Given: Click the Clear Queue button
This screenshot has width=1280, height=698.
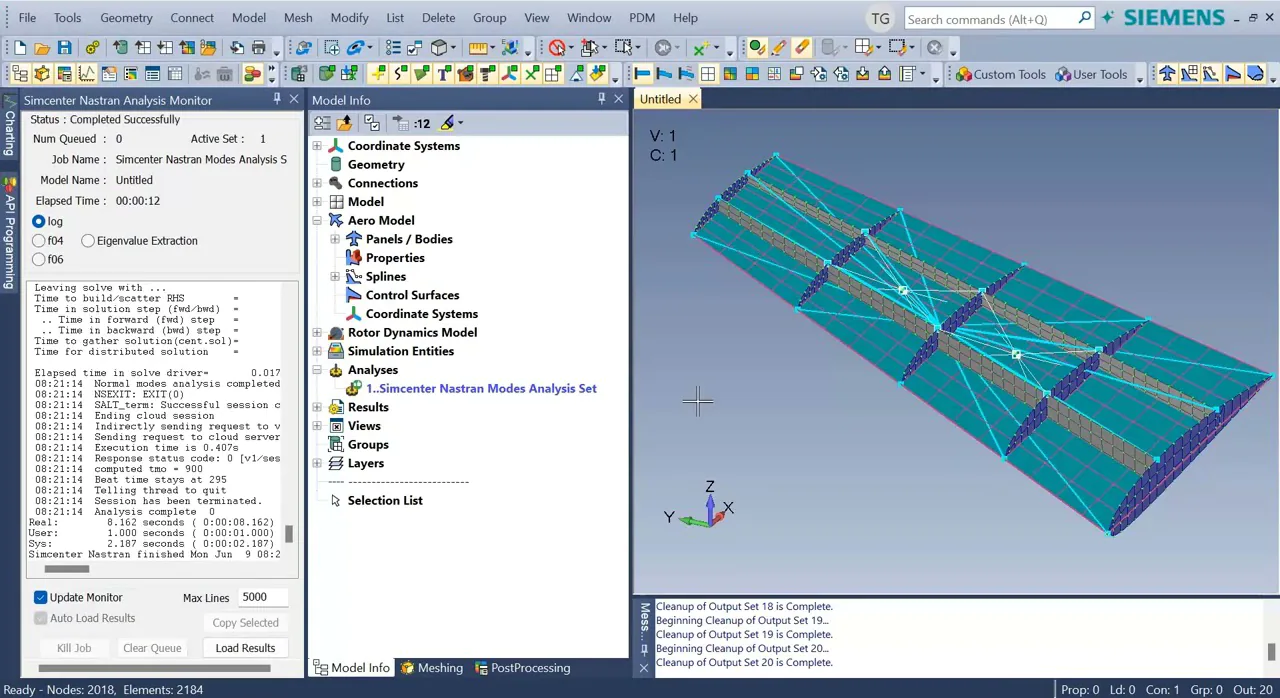Looking at the screenshot, I should coord(152,648).
